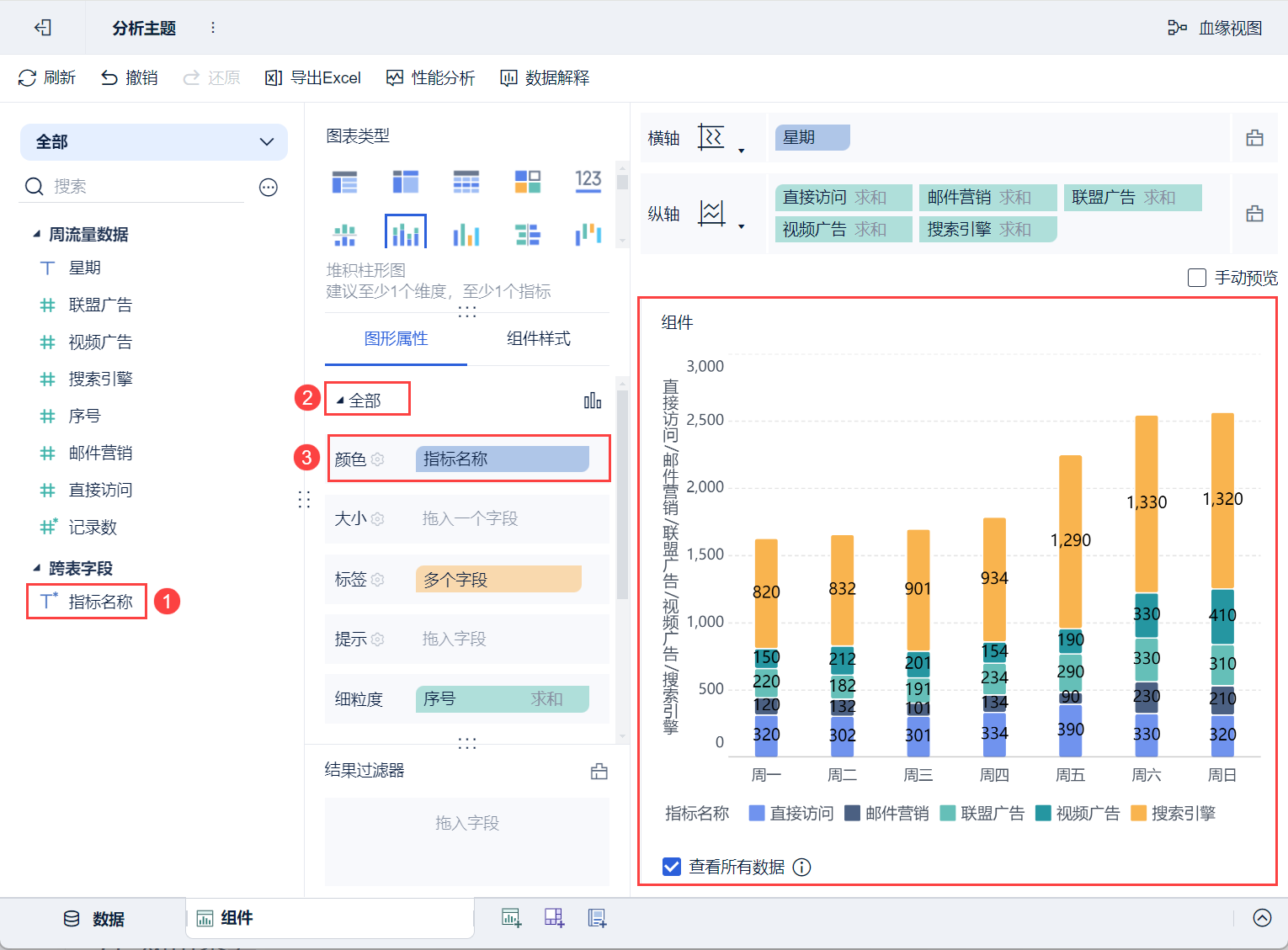Click the 搜索引擎 legend color swatch
The height and width of the screenshot is (950, 1288).
(1139, 813)
